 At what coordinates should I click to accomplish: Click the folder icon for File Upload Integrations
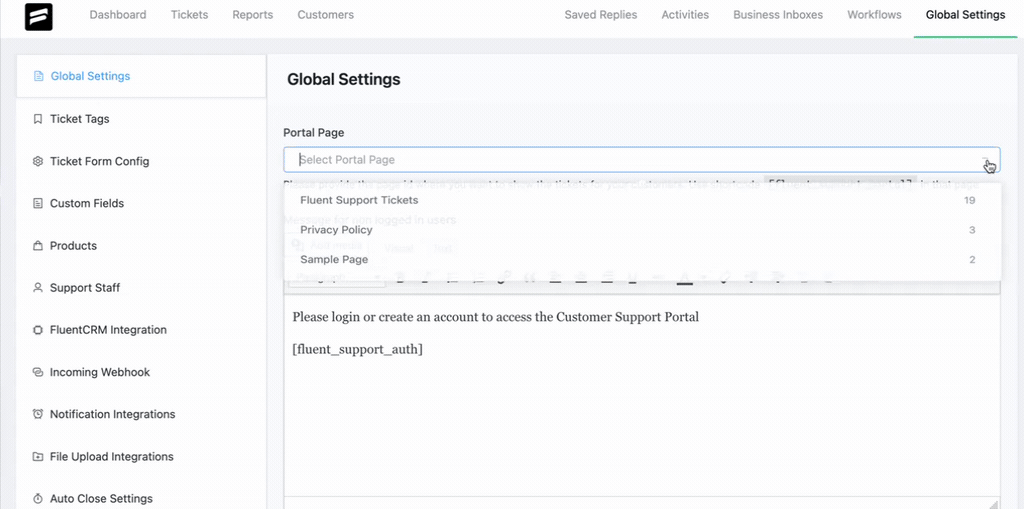(38, 457)
